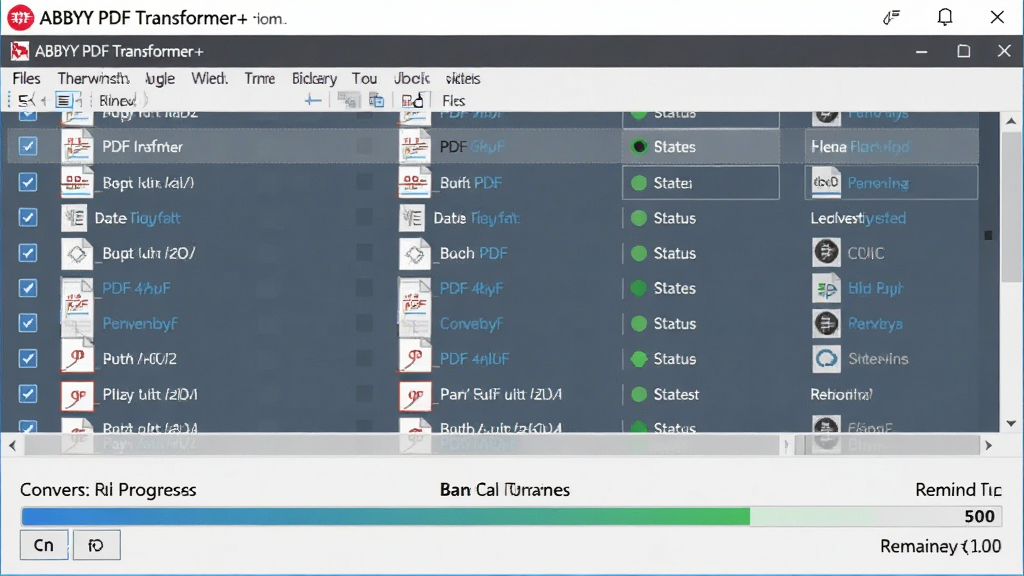Click circular icon beside Sitenins
The height and width of the screenshot is (576, 1024).
(x=826, y=359)
